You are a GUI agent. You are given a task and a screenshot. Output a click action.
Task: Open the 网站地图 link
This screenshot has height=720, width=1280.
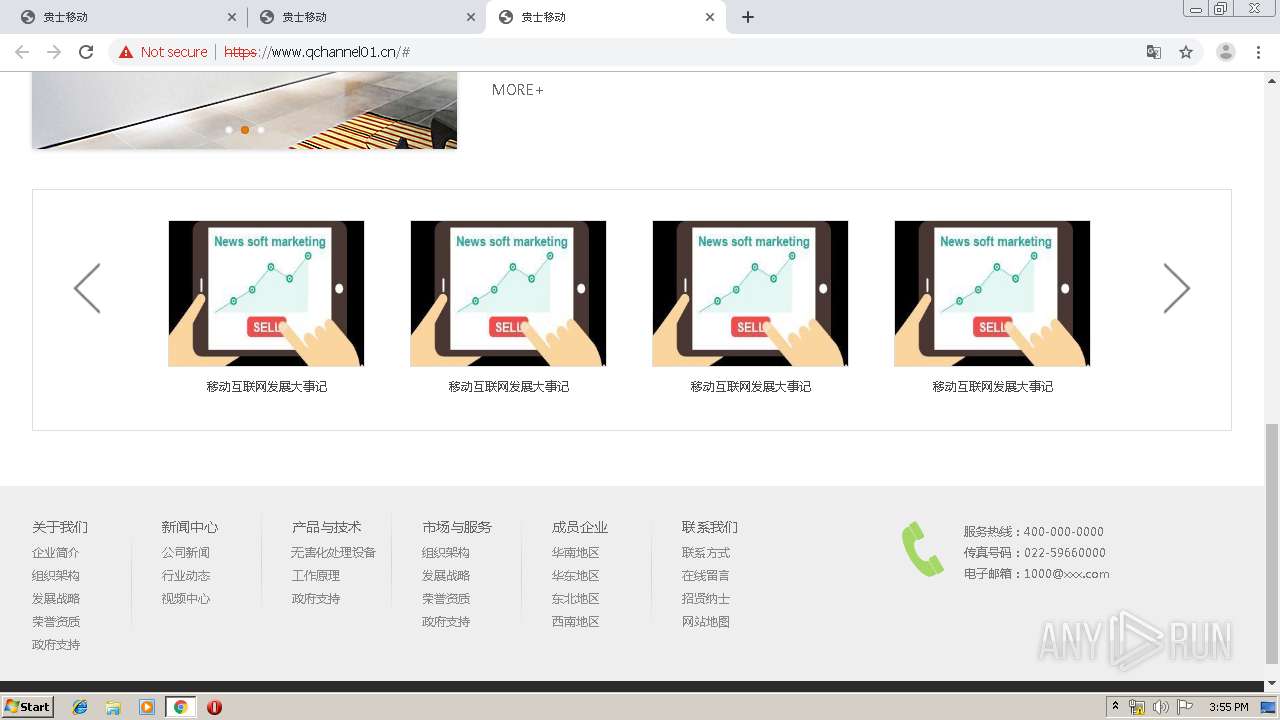tap(706, 622)
